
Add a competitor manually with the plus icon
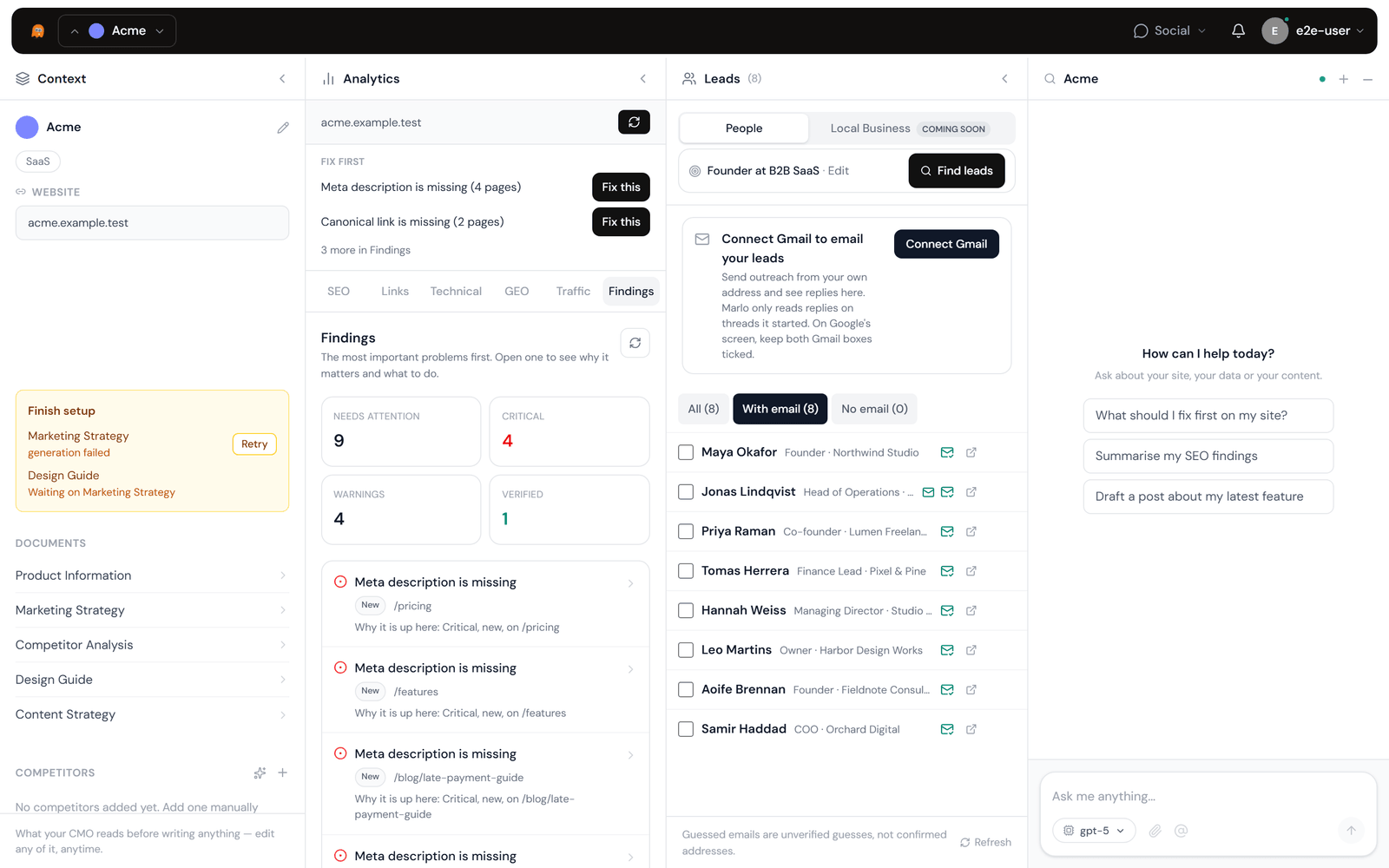pos(282,773)
